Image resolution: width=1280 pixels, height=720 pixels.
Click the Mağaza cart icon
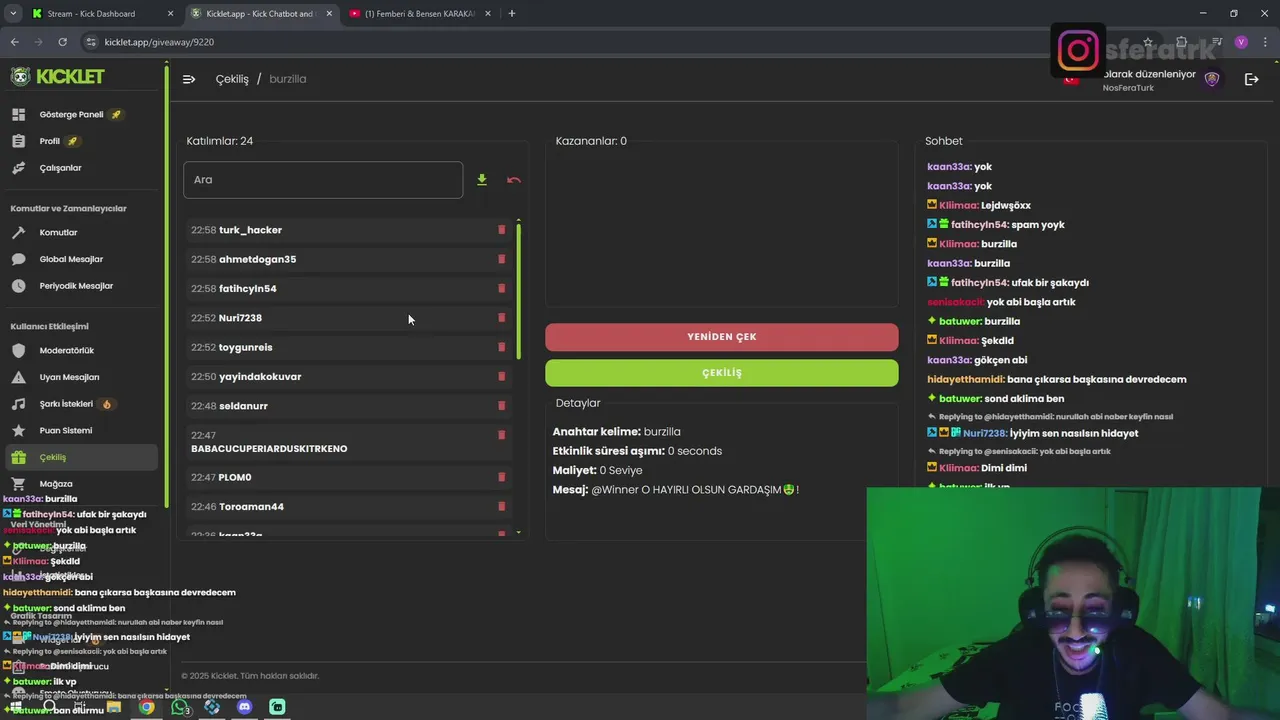point(18,484)
